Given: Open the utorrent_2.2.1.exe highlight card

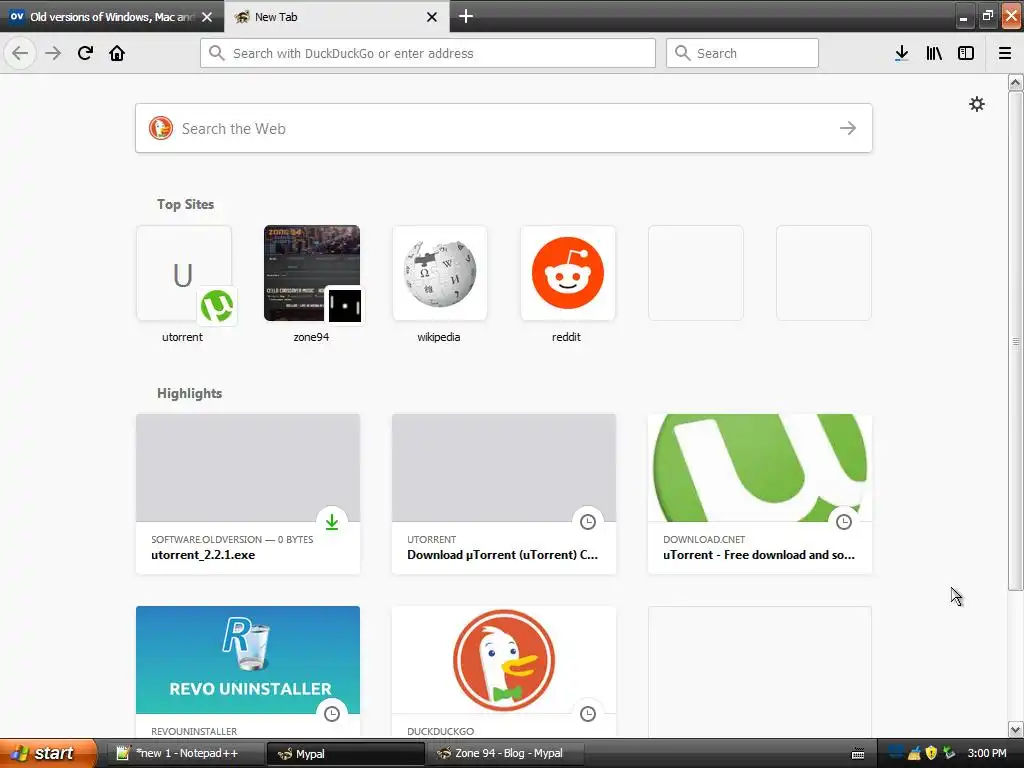Looking at the screenshot, I should [248, 494].
